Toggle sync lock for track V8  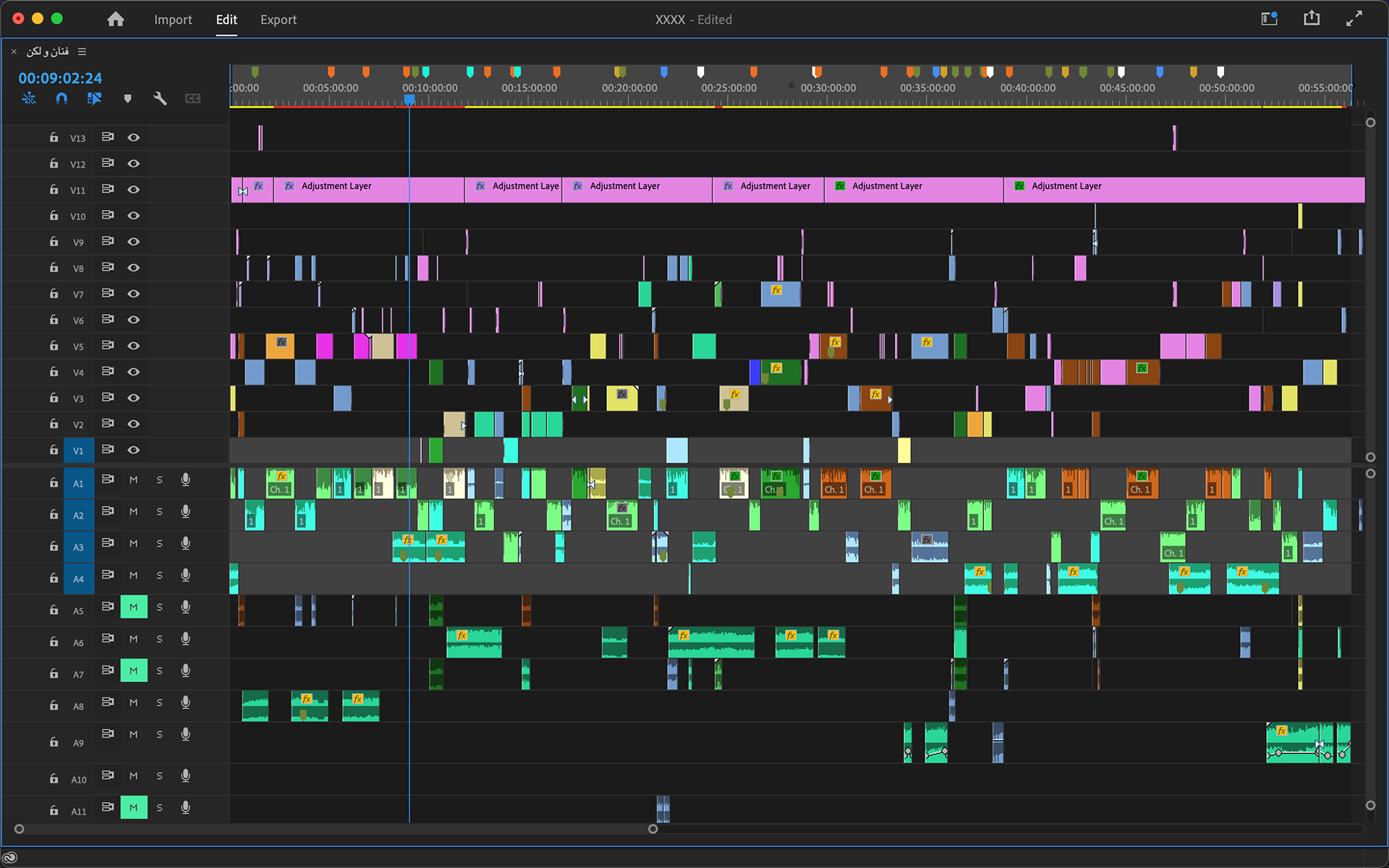coord(108,268)
